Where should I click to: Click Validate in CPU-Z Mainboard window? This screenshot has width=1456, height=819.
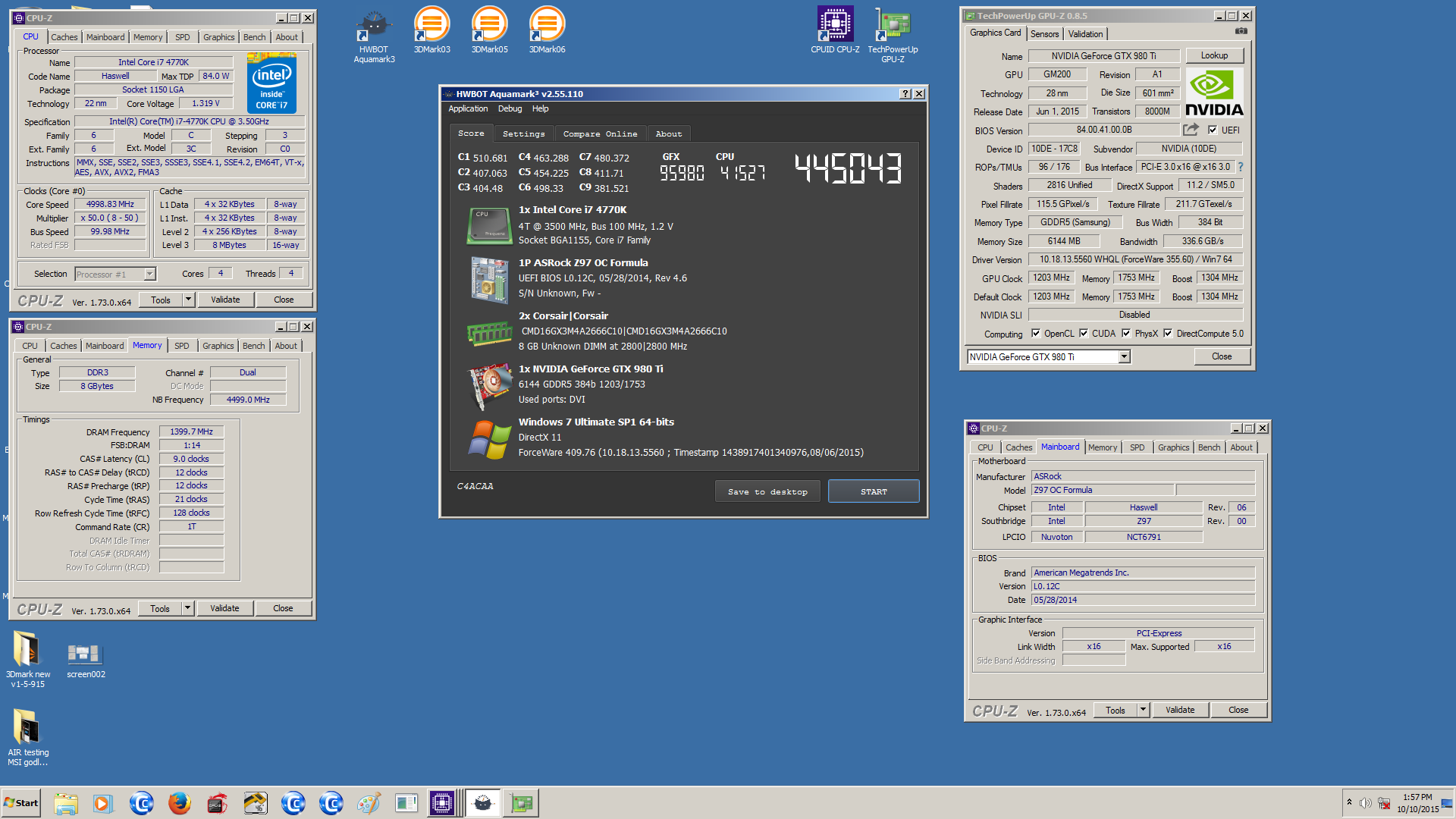(1180, 710)
